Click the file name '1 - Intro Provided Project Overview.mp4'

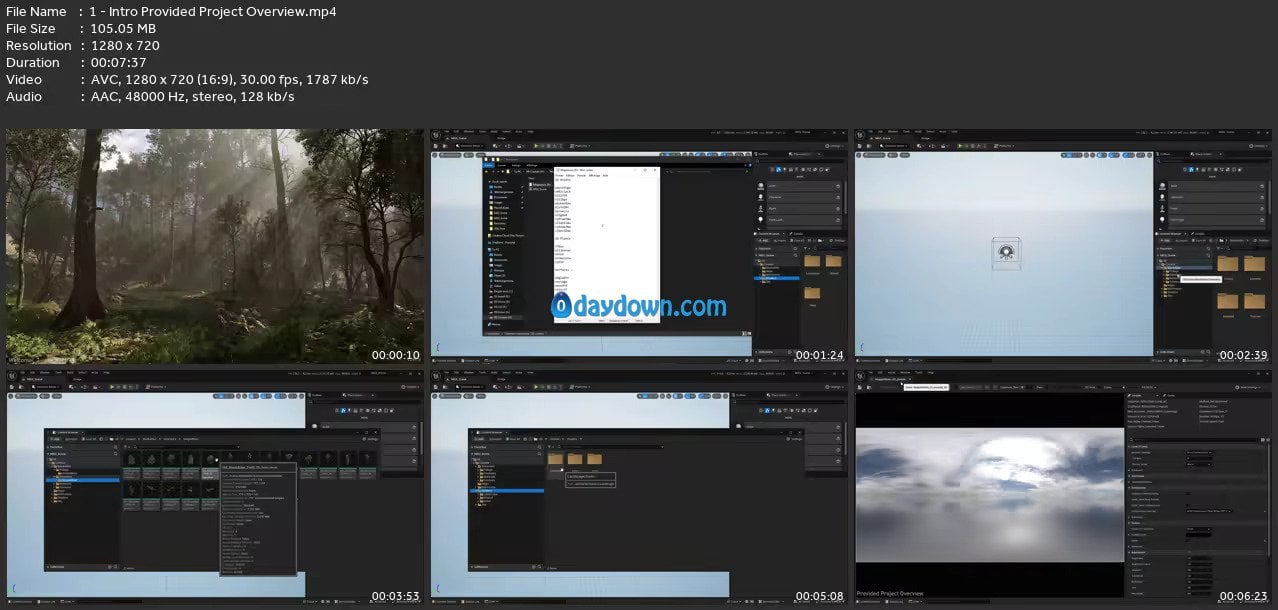coord(213,12)
